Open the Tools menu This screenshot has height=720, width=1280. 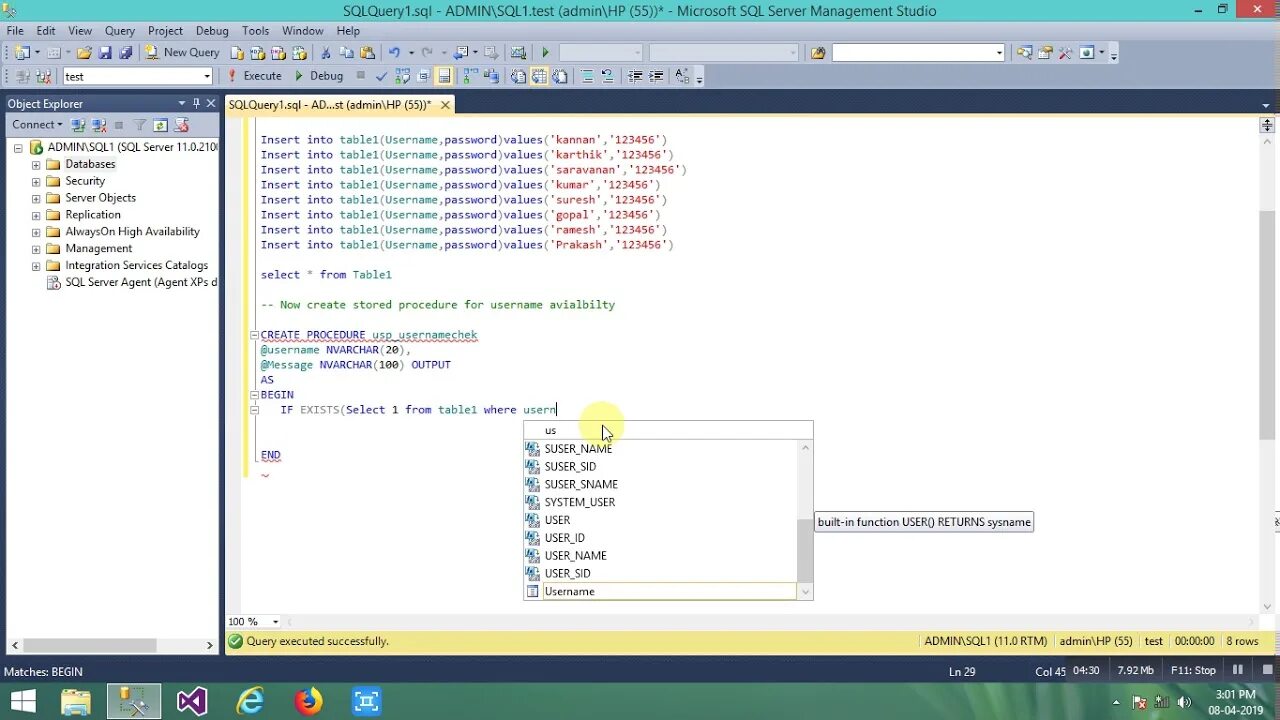[x=255, y=31]
